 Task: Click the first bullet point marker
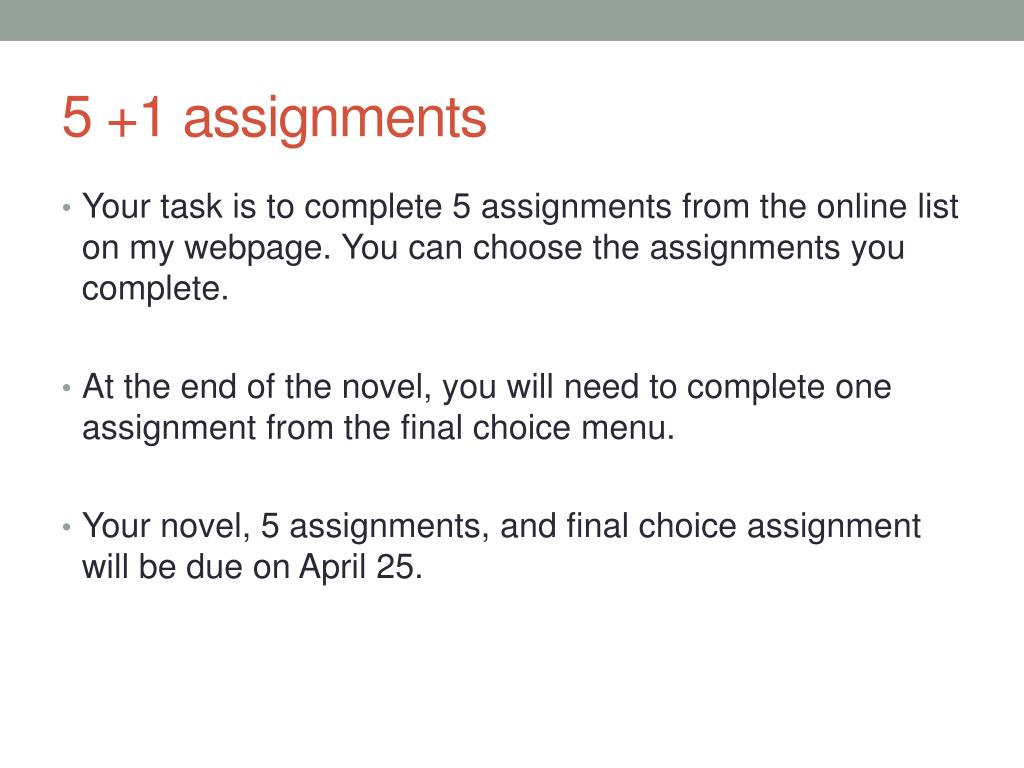67,208
